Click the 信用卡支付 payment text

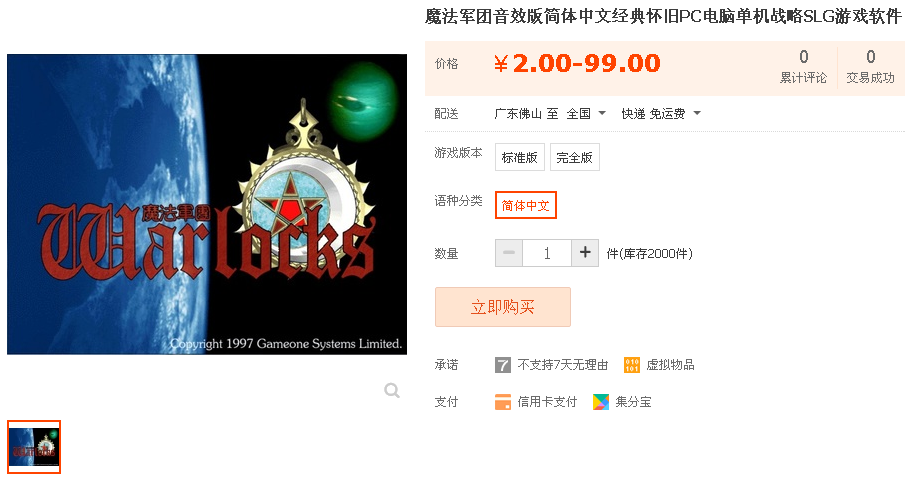(547, 401)
